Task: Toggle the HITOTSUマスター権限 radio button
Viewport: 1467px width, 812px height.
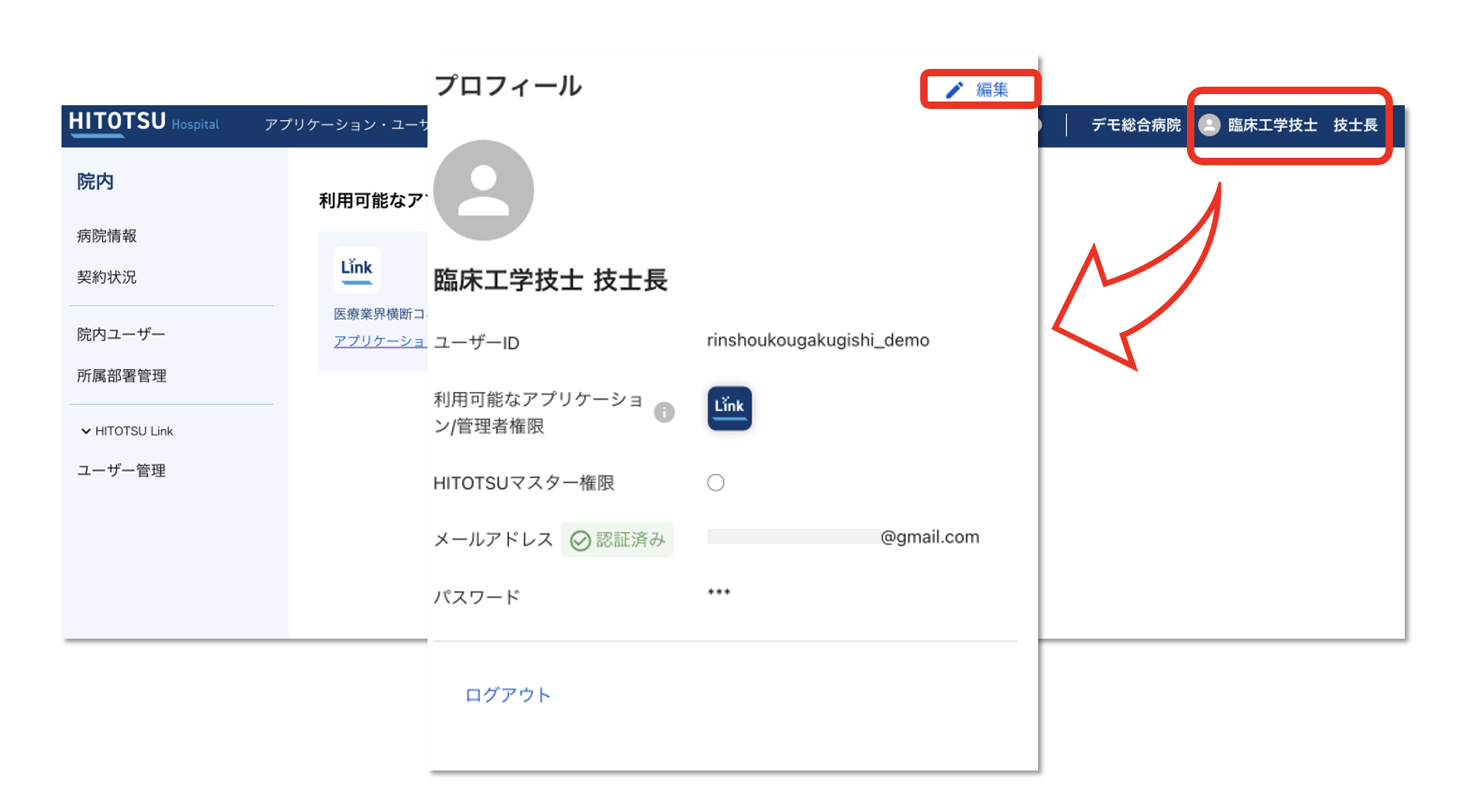Action: click(x=715, y=483)
